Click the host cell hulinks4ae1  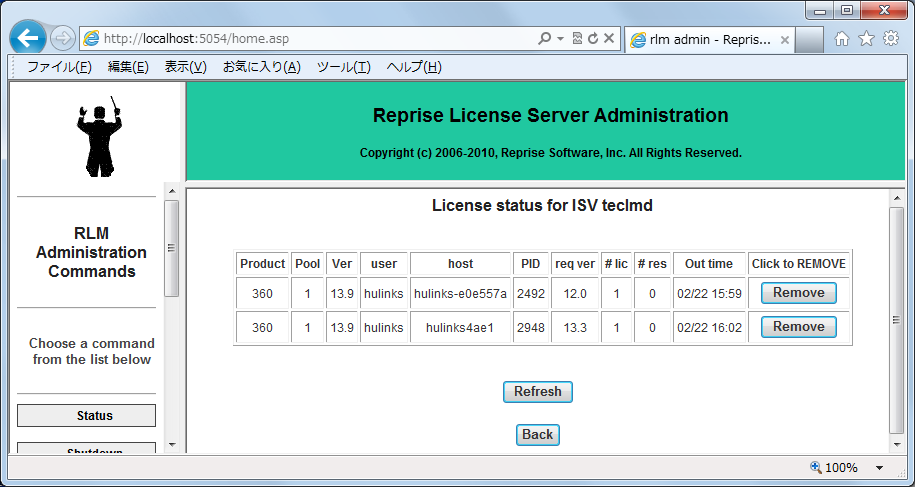point(460,328)
